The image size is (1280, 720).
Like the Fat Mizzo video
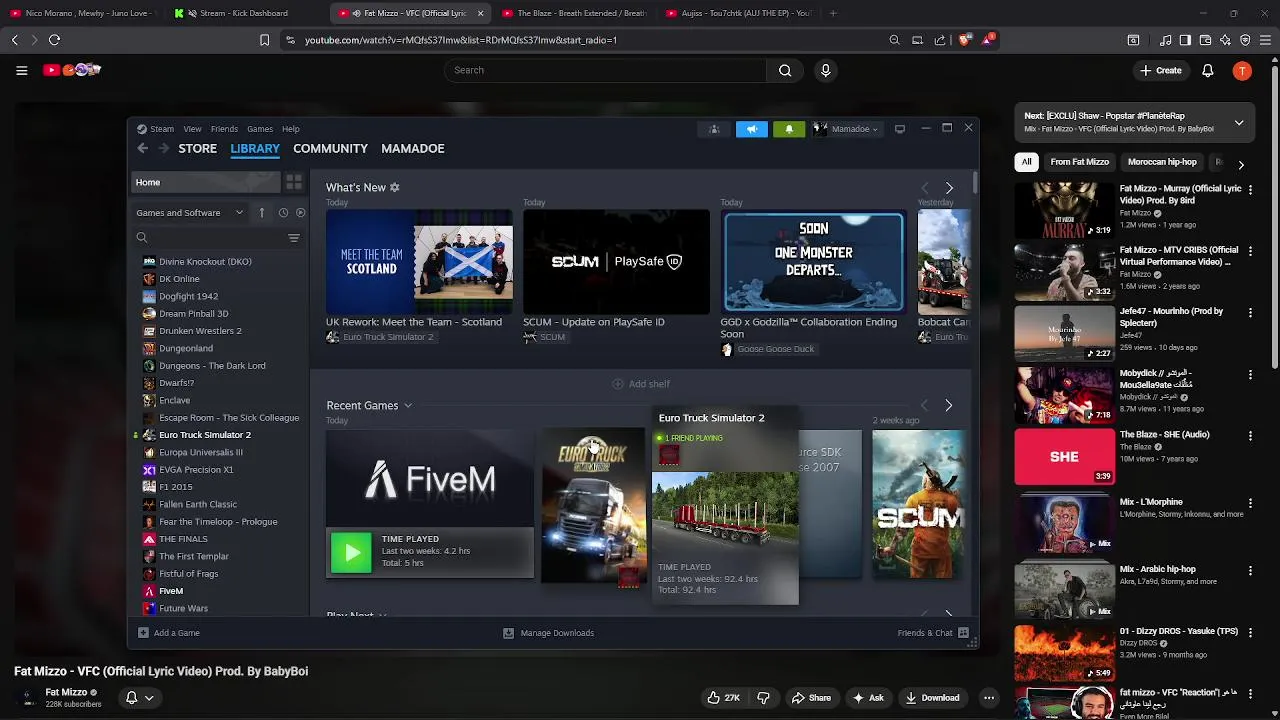pyautogui.click(x=723, y=698)
